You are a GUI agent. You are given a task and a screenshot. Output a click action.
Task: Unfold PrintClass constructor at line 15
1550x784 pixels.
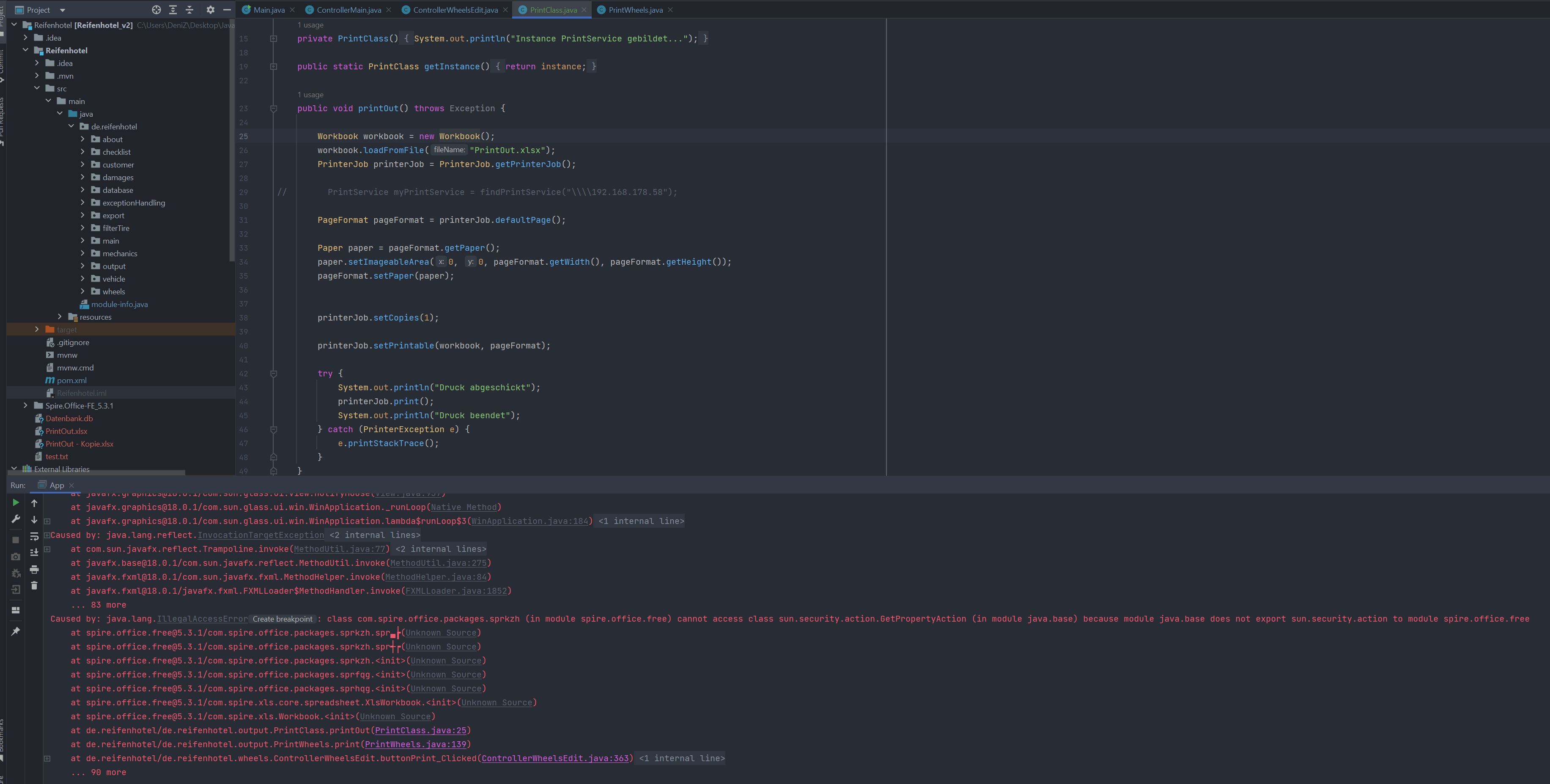[x=274, y=38]
